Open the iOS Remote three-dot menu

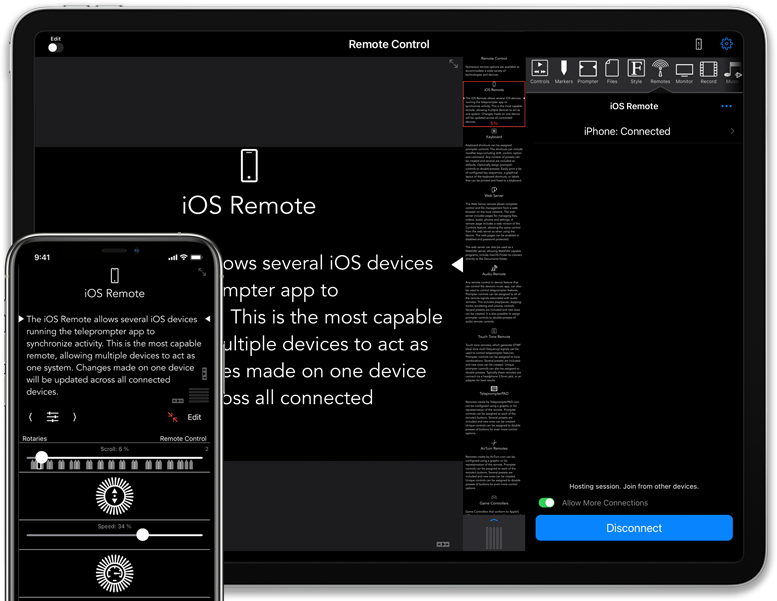coord(726,106)
